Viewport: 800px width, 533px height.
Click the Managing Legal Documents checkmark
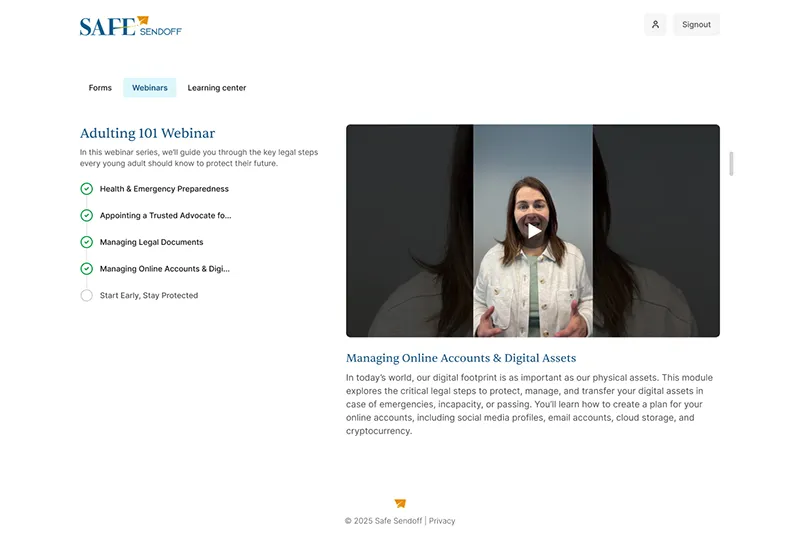pos(87,242)
